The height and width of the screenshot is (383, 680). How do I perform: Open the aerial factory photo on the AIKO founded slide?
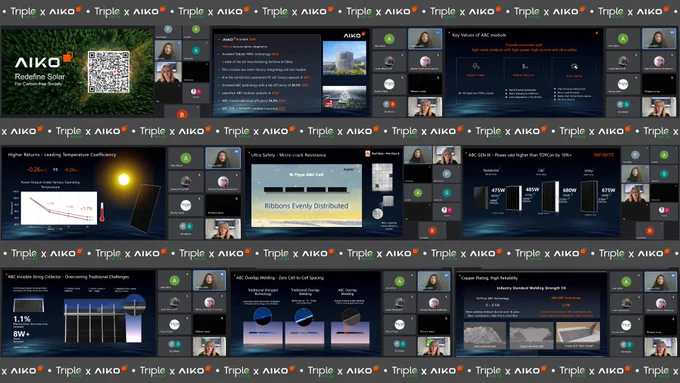coord(344,96)
